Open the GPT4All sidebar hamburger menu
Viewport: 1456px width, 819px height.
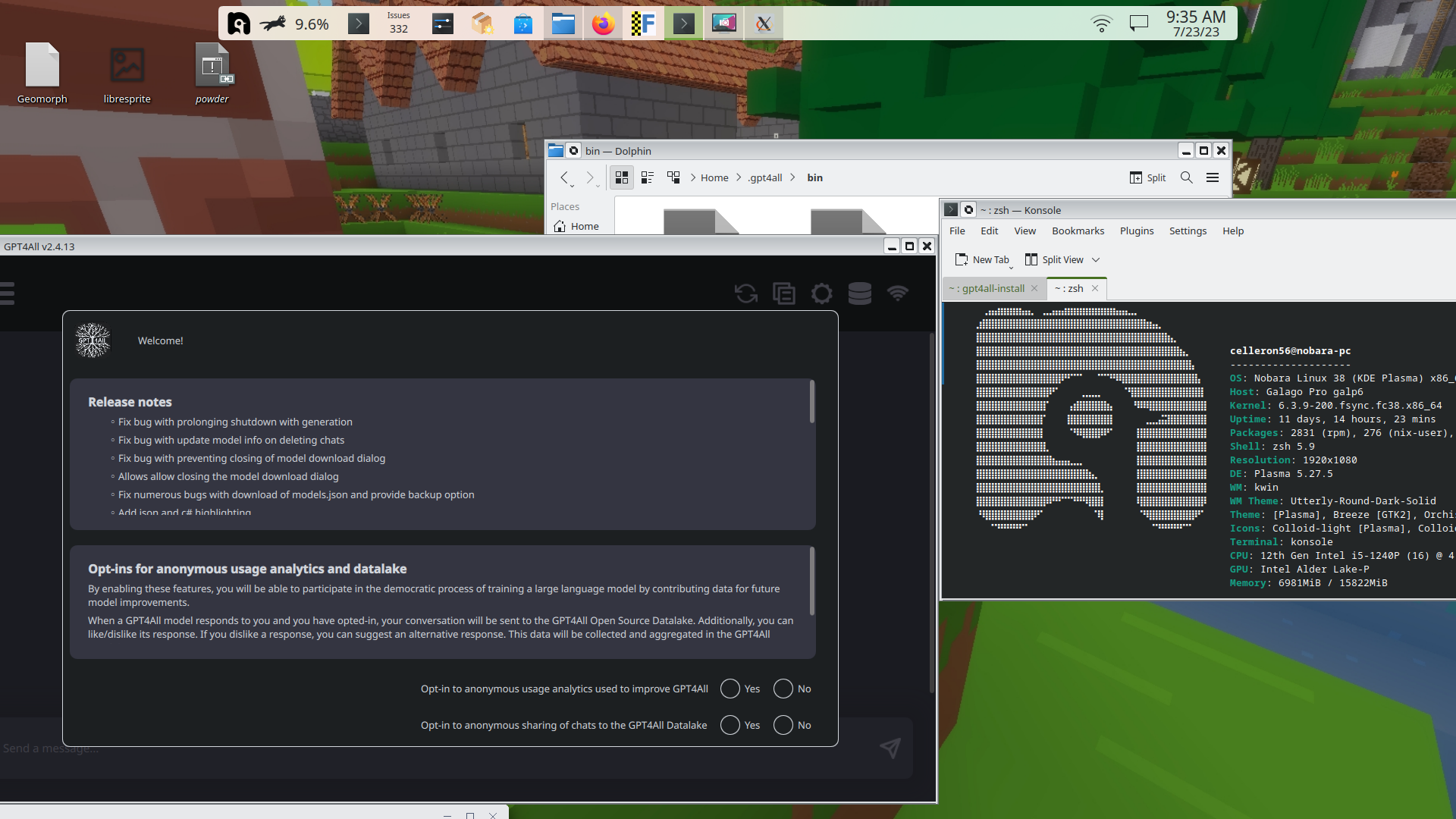[x=8, y=293]
